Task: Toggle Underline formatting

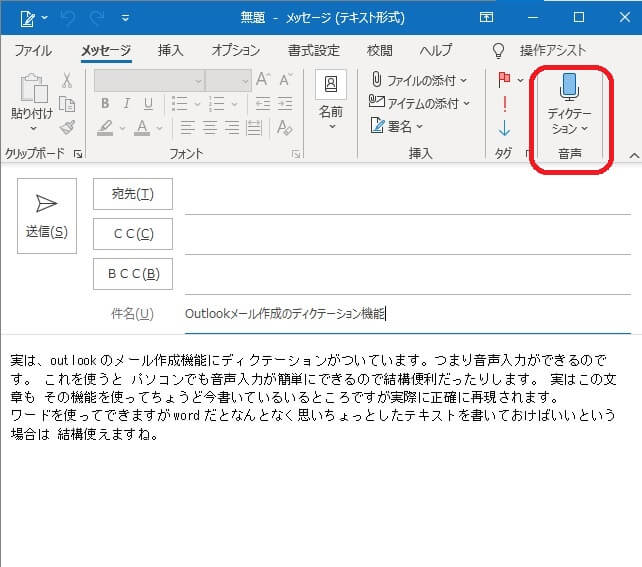Action: coord(148,104)
